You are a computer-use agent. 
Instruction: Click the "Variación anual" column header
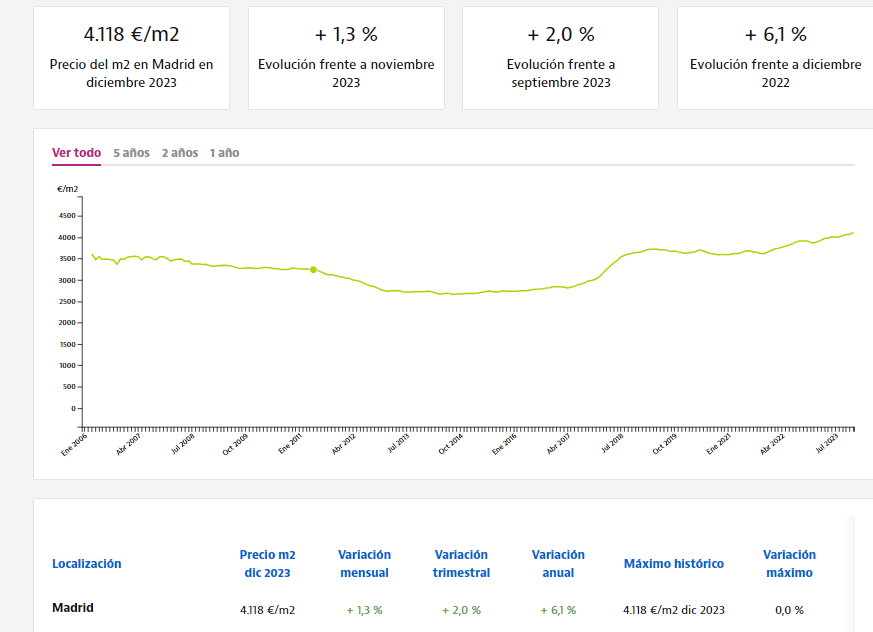(558, 564)
